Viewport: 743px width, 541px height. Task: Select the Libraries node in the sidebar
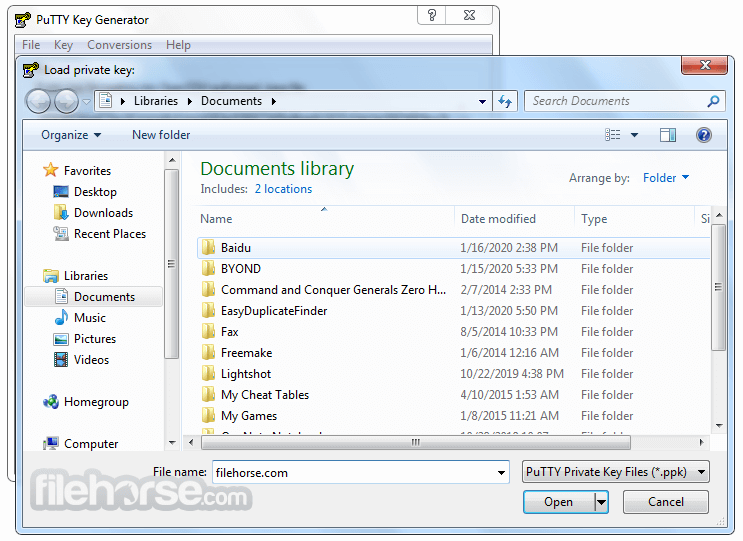[x=86, y=276]
